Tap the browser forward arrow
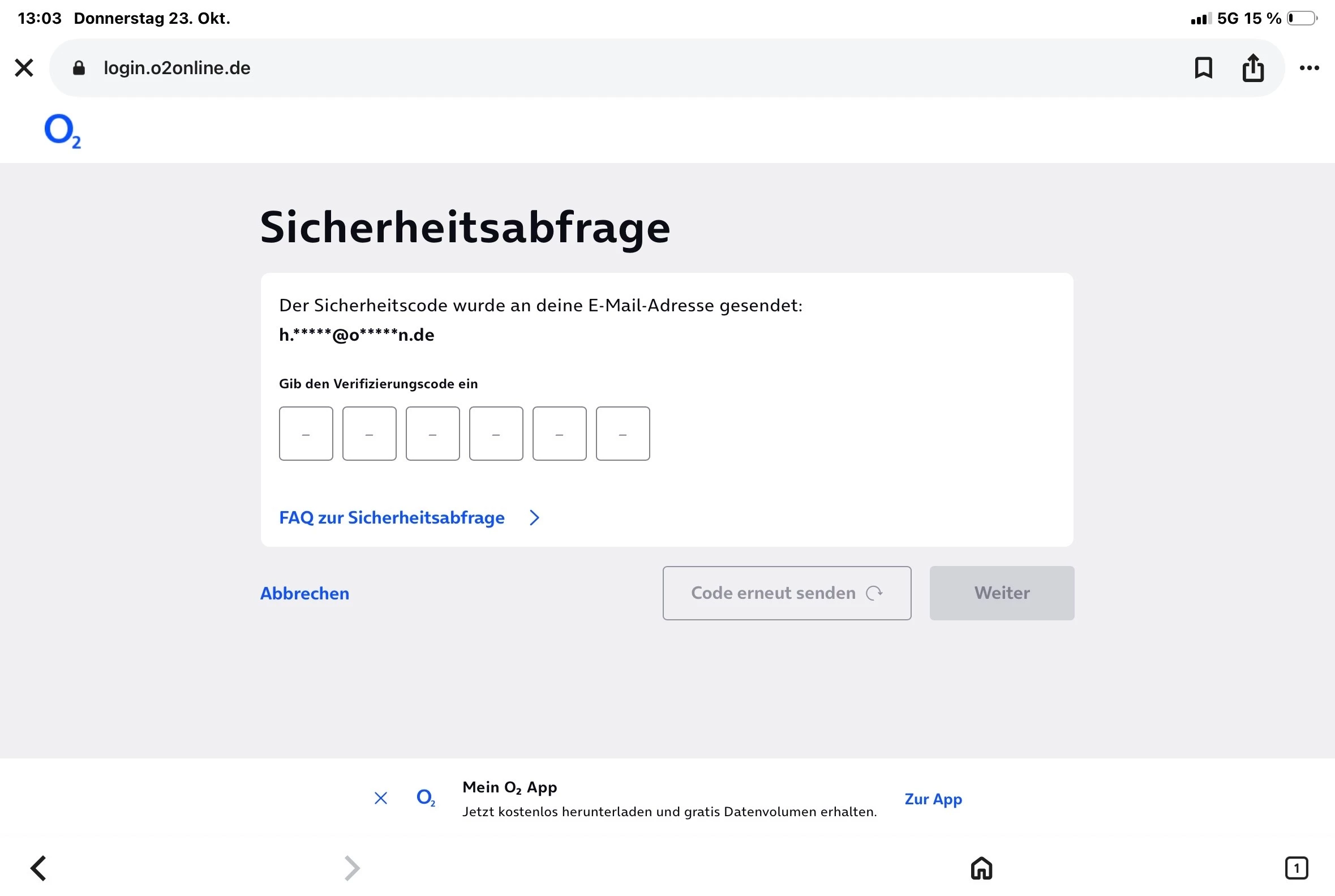 coord(352,868)
